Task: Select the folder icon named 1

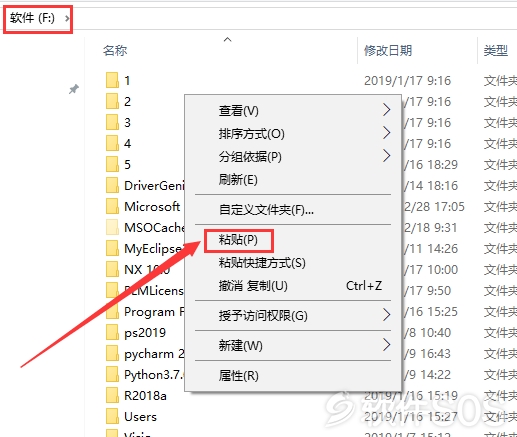Action: point(112,80)
